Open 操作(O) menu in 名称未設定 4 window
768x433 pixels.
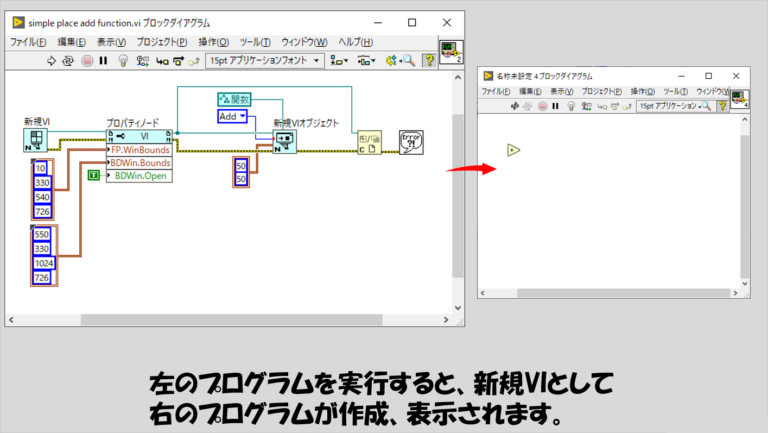[x=643, y=92]
